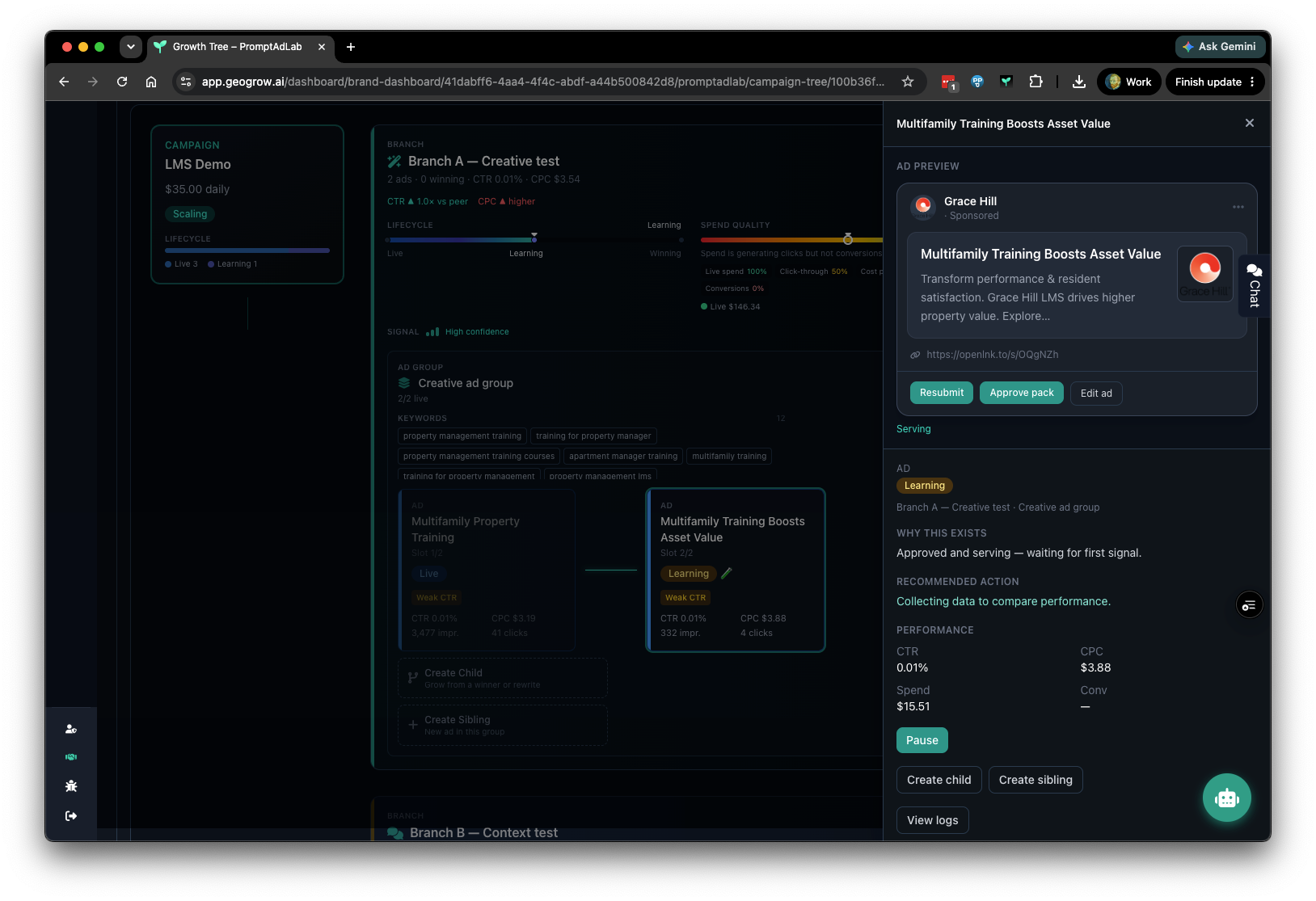Pause the ad with the Pause button
Image resolution: width=1316 pixels, height=901 pixels.
922,740
